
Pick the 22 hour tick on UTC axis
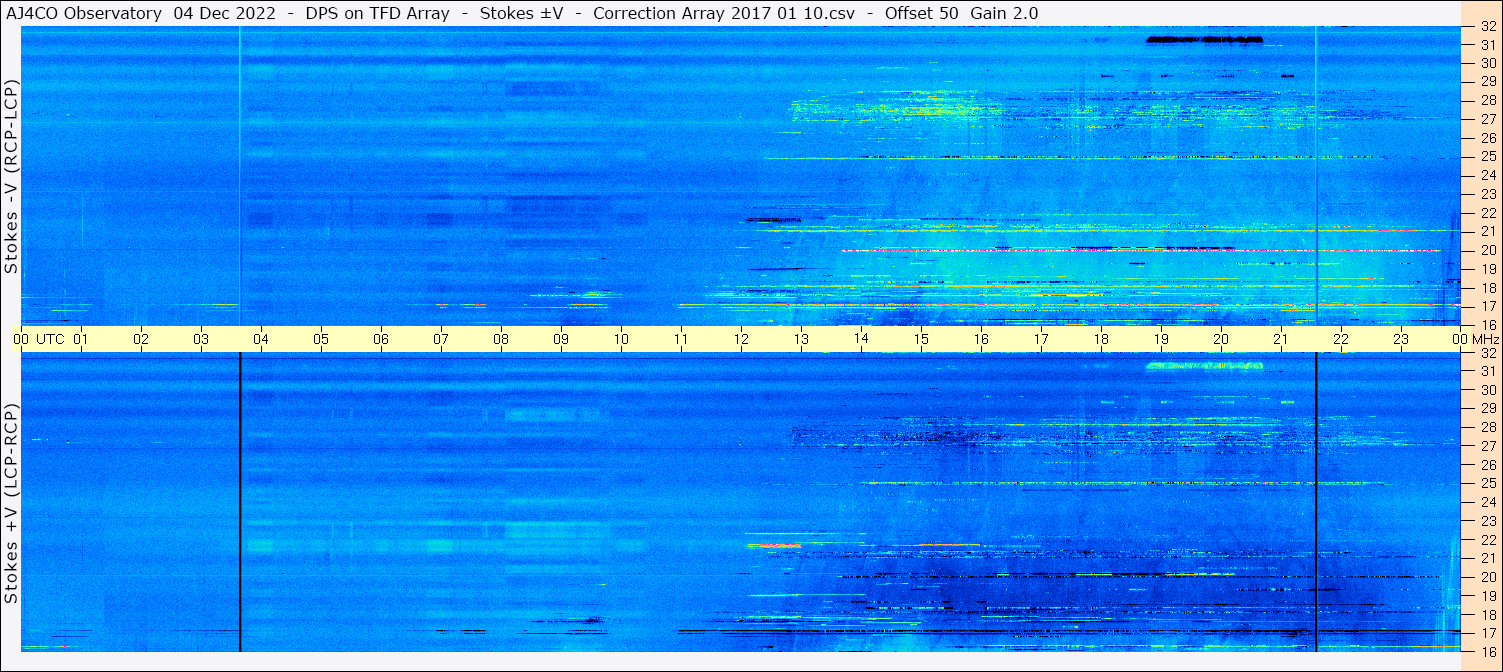pyautogui.click(x=1341, y=339)
